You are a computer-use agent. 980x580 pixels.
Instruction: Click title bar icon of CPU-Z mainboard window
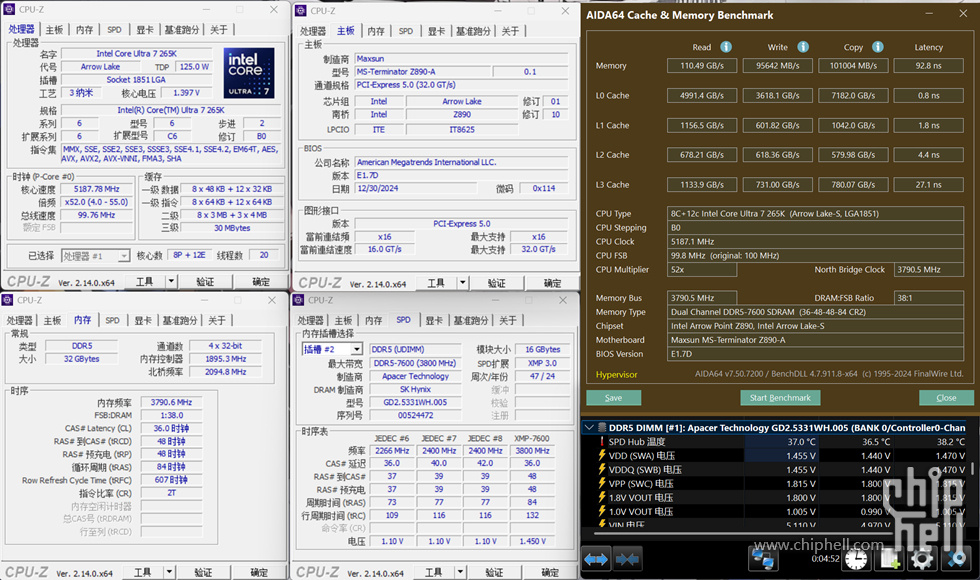click(x=301, y=11)
